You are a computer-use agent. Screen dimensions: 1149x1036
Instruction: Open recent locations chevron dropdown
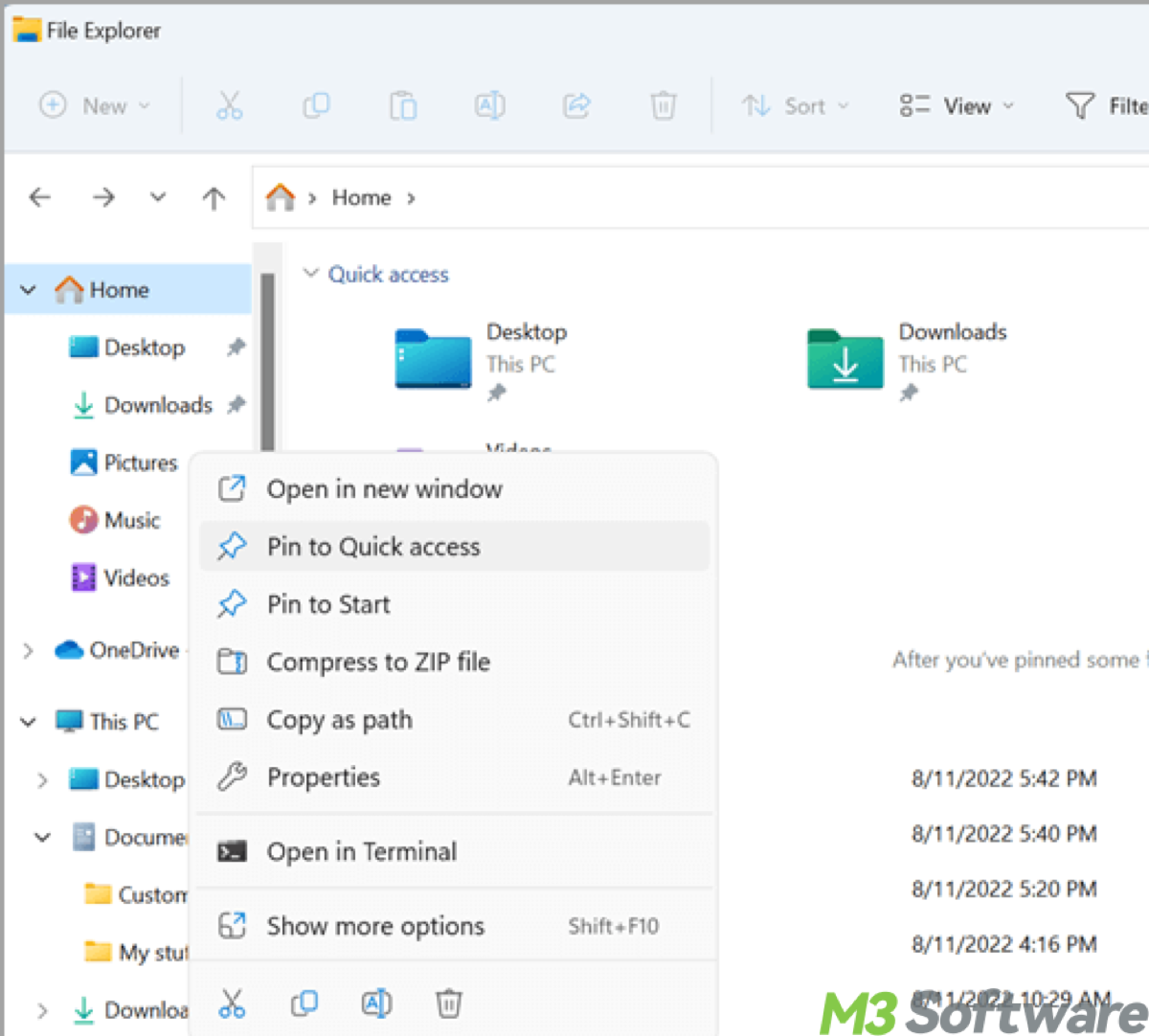pos(158,197)
